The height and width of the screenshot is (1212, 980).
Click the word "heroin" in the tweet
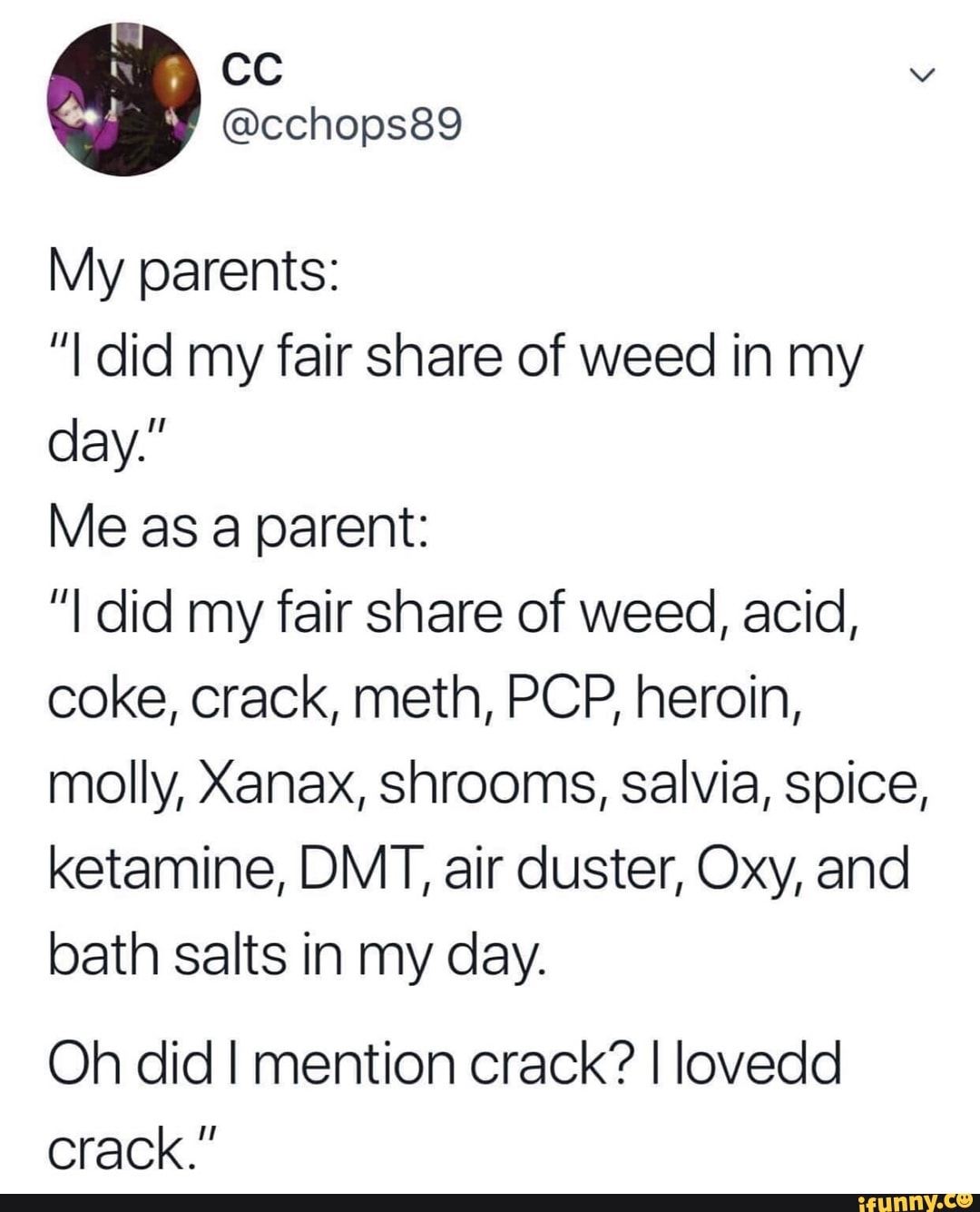(717, 699)
